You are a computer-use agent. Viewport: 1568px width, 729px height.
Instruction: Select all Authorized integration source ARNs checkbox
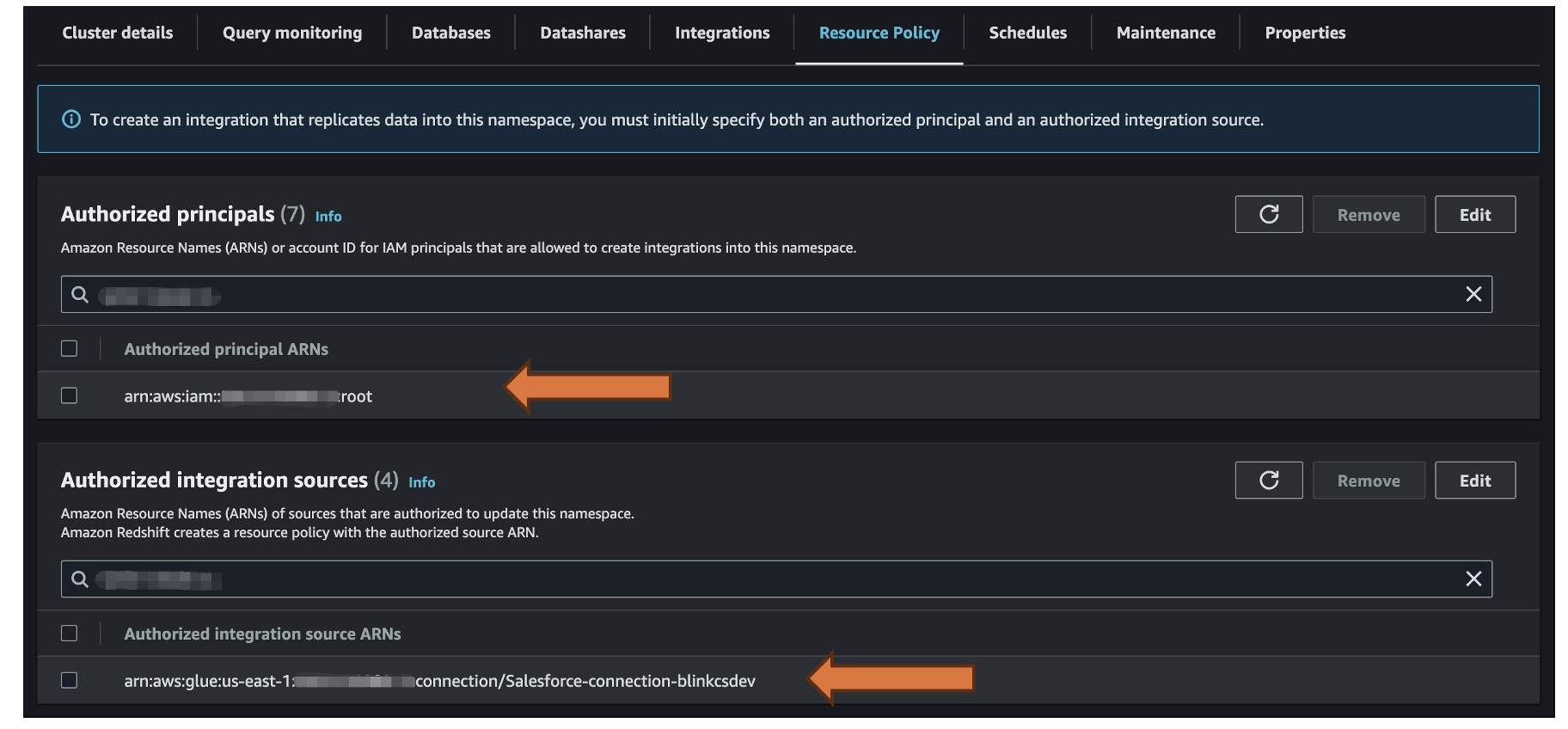[70, 633]
